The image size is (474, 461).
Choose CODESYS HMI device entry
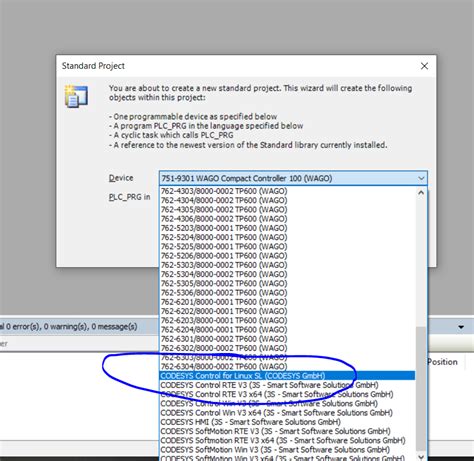(x=287, y=422)
